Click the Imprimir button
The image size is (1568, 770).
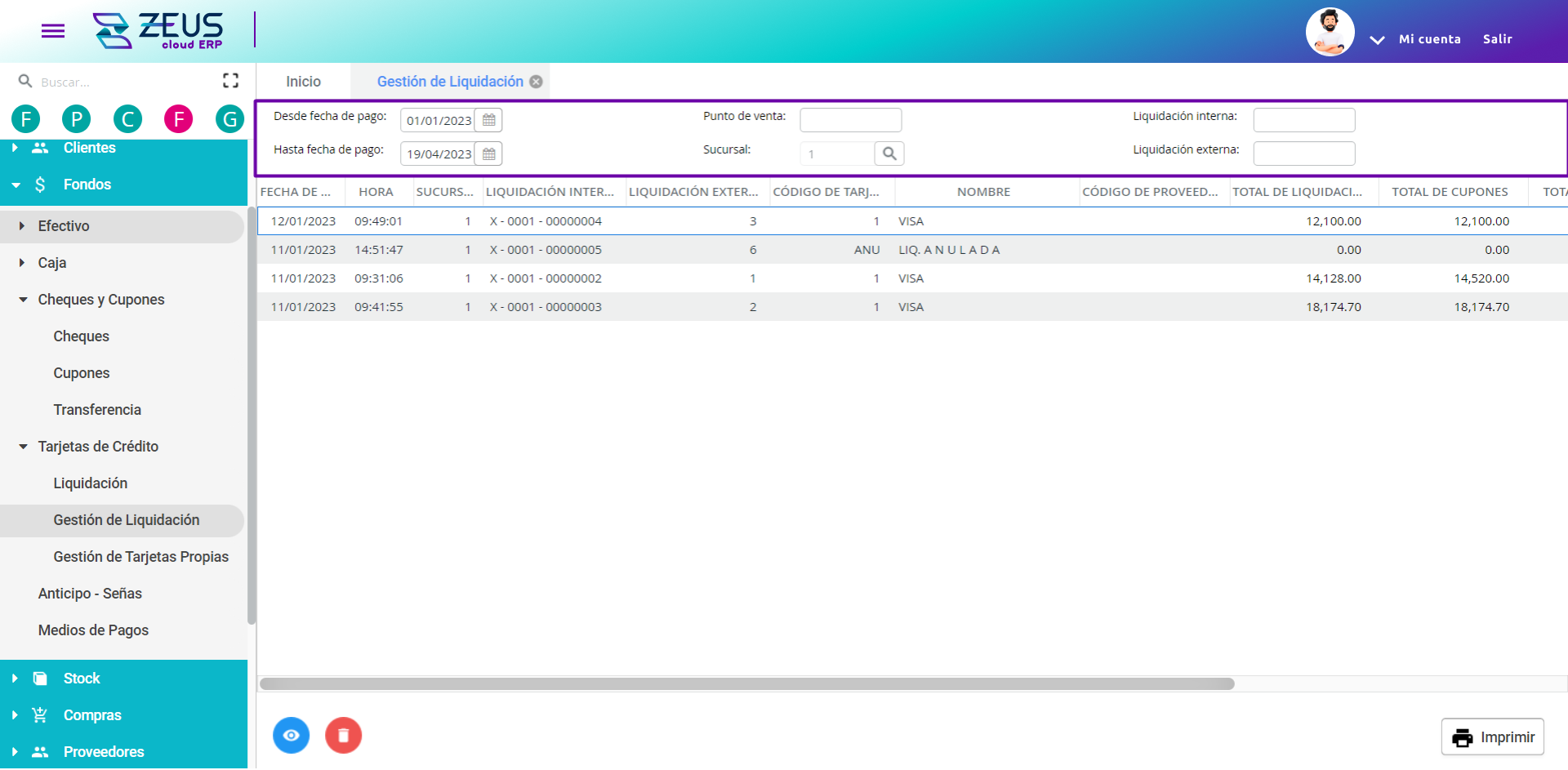[1492, 737]
